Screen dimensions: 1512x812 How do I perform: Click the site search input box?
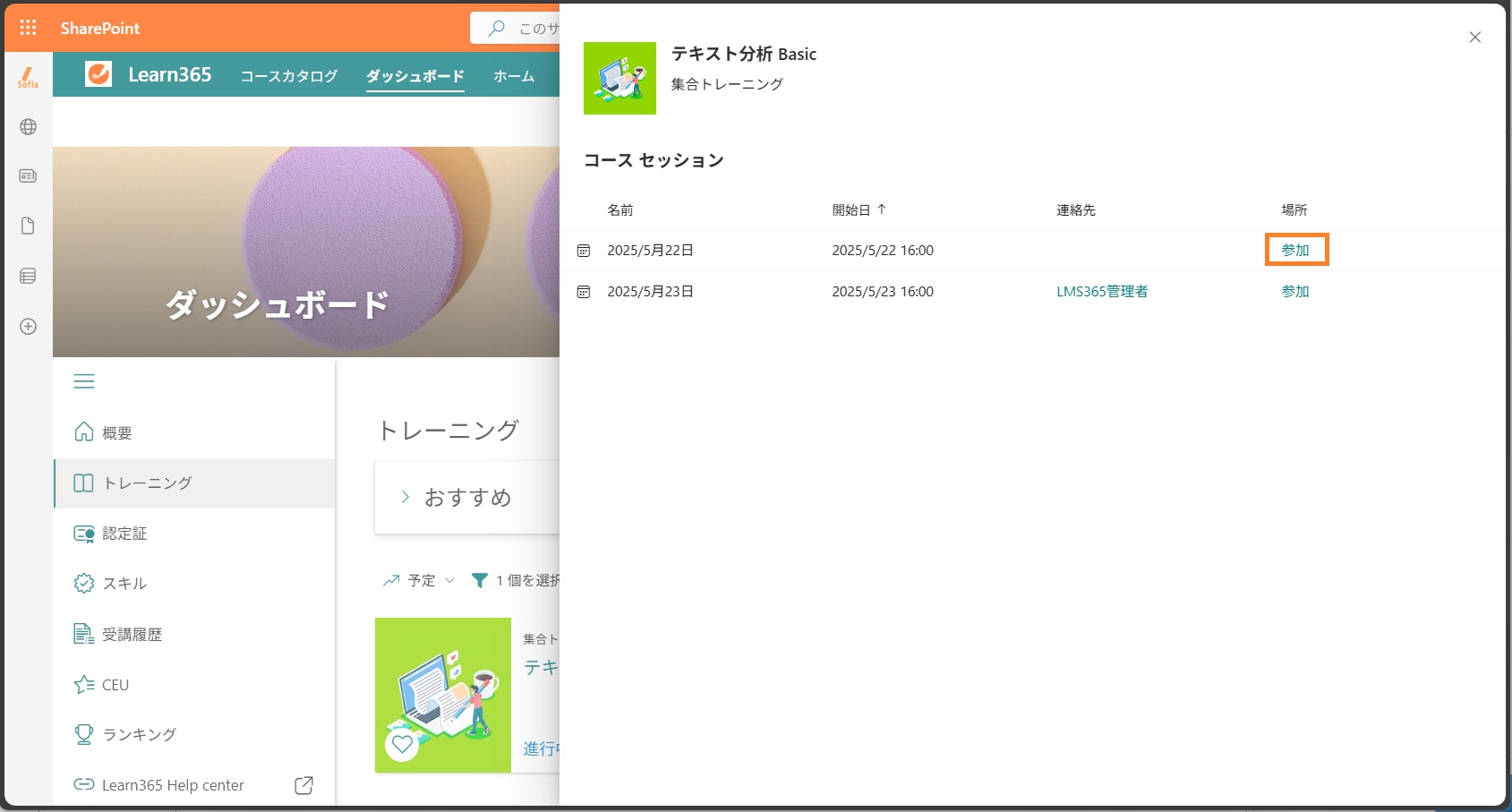tap(516, 28)
